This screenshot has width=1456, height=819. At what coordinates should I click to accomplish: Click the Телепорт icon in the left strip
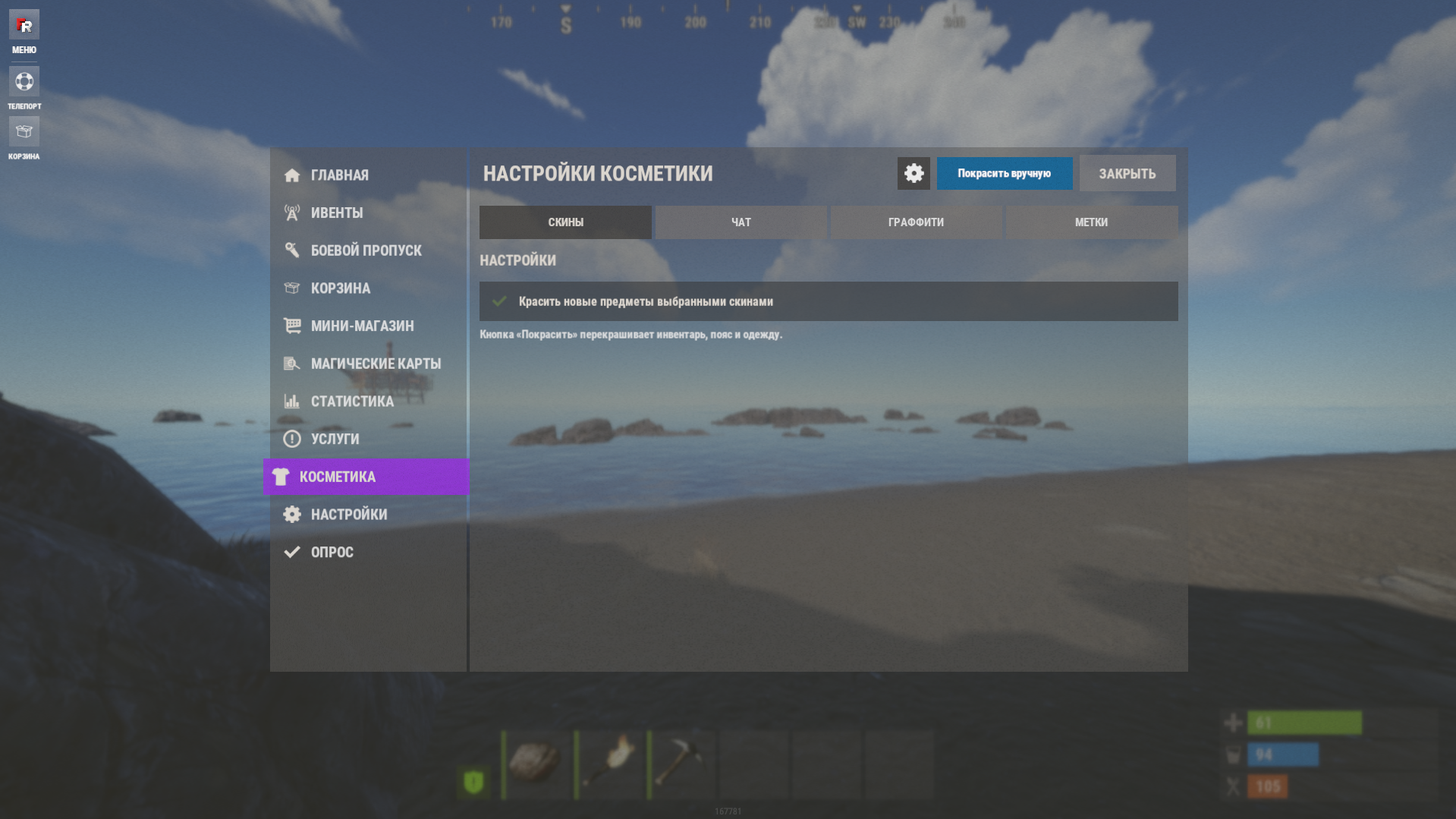coord(24,81)
